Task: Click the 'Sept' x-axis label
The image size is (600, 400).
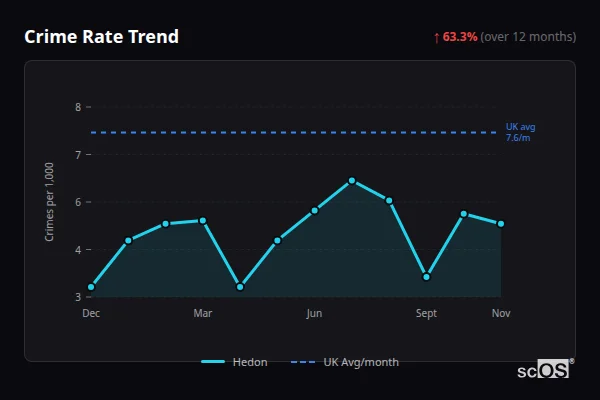Action: click(426, 313)
